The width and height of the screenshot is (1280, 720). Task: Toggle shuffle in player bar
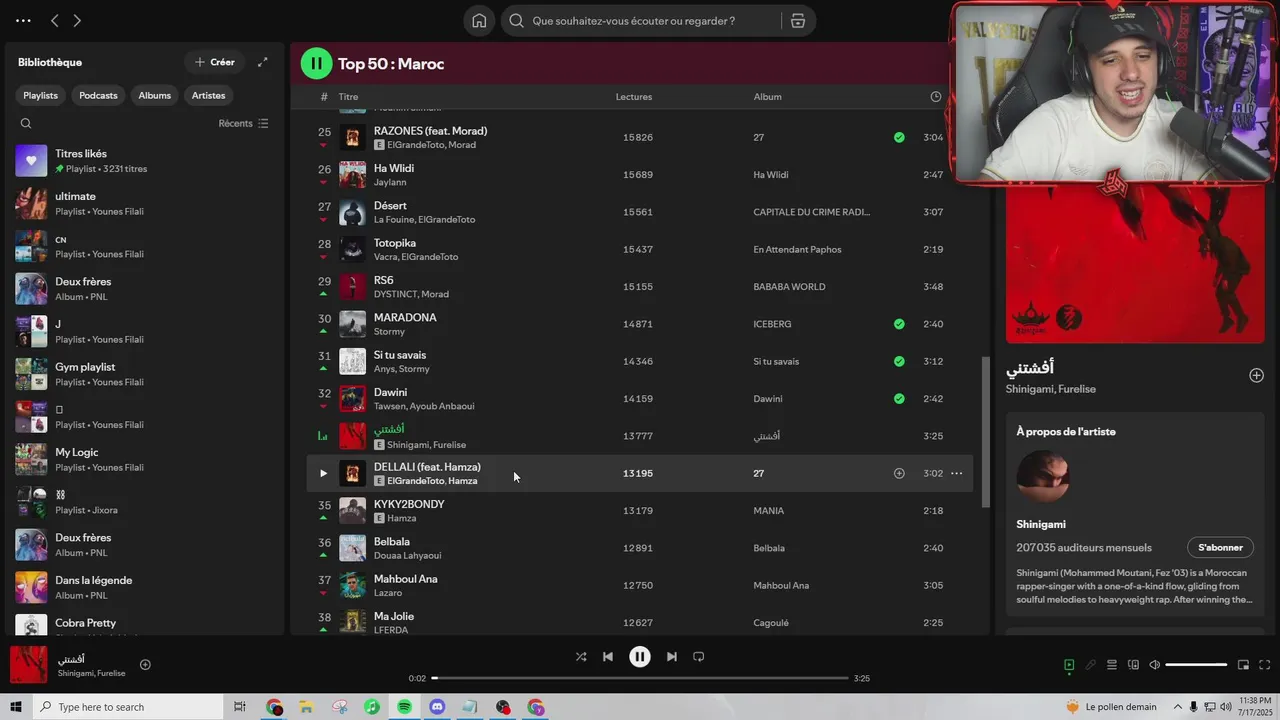[x=581, y=657]
